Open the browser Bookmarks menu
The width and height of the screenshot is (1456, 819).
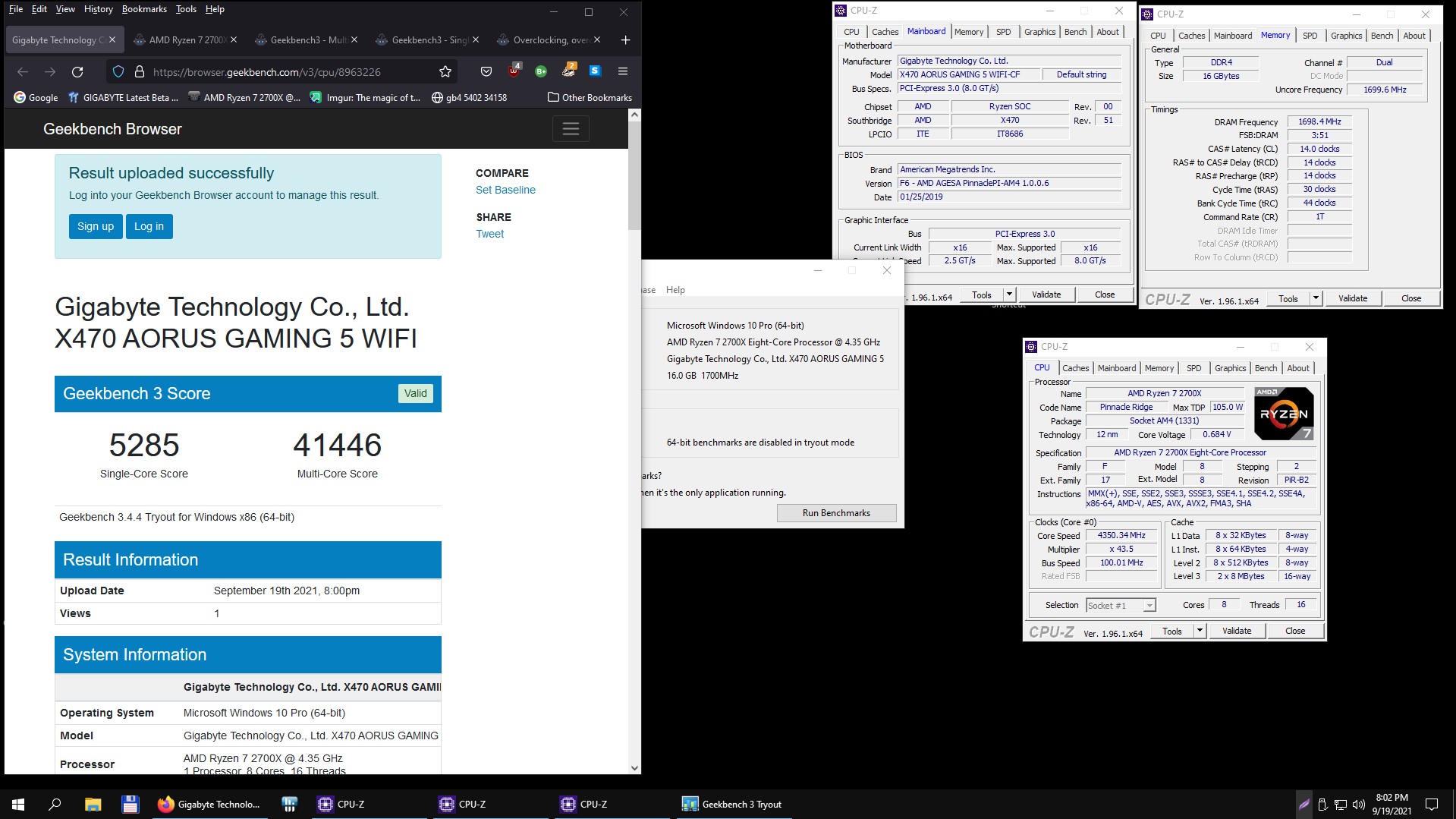tap(144, 9)
